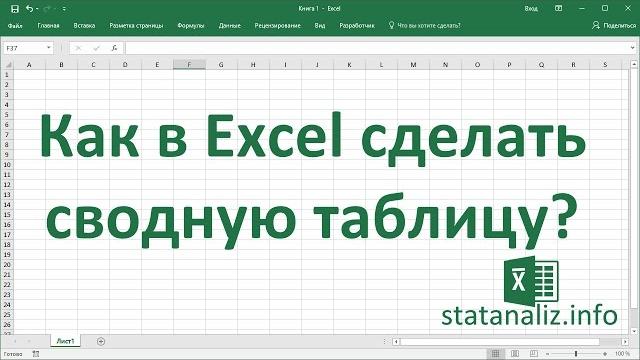This screenshot has height=360, width=640.
Task: Select row 1 header
Action: 7,75
